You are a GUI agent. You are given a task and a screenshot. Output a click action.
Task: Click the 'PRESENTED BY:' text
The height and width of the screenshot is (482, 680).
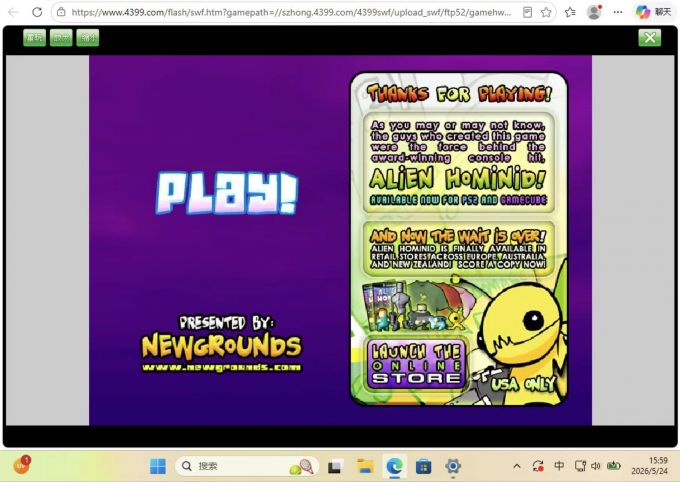[x=227, y=322]
